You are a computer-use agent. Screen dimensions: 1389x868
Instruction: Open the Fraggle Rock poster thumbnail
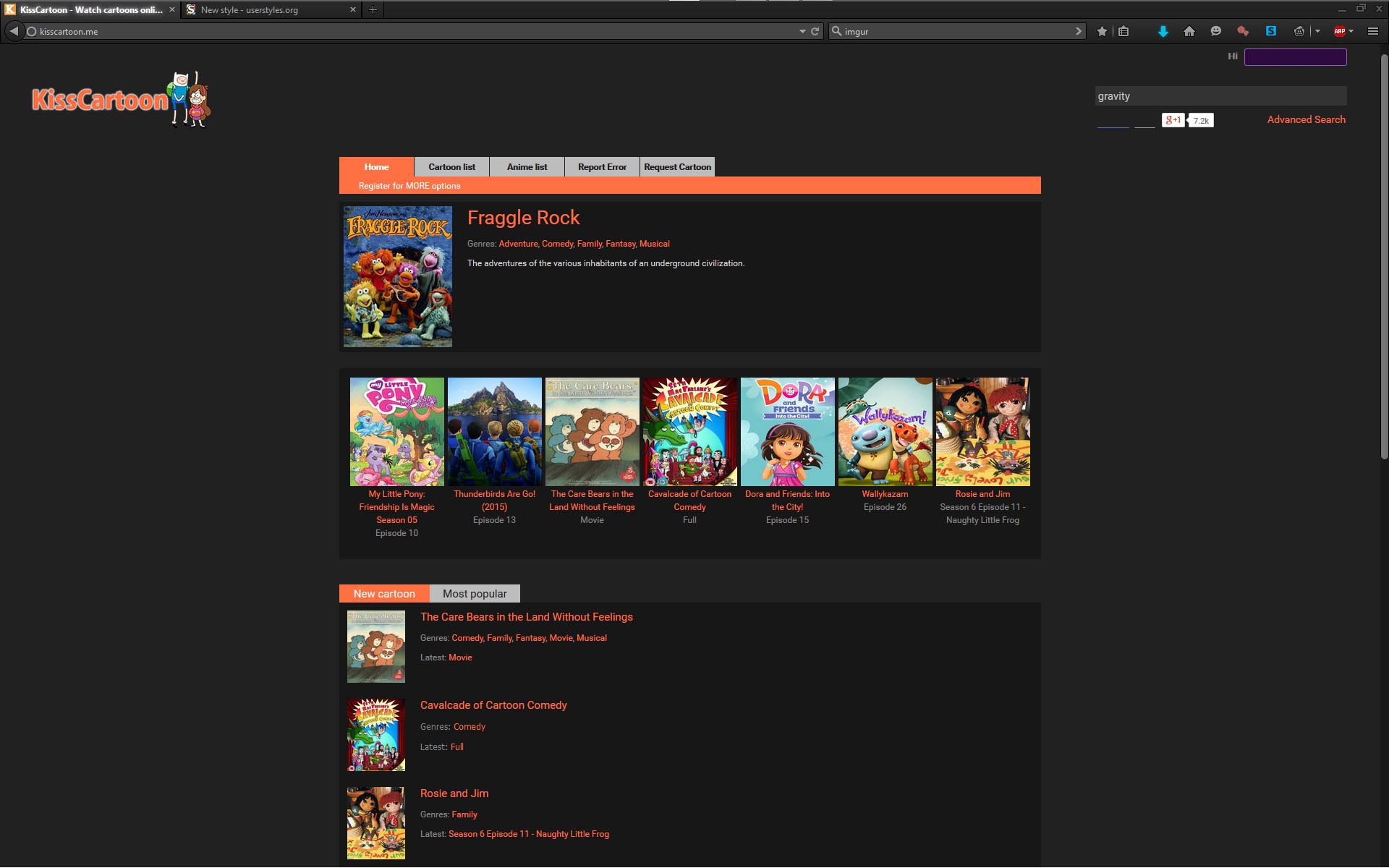397,276
